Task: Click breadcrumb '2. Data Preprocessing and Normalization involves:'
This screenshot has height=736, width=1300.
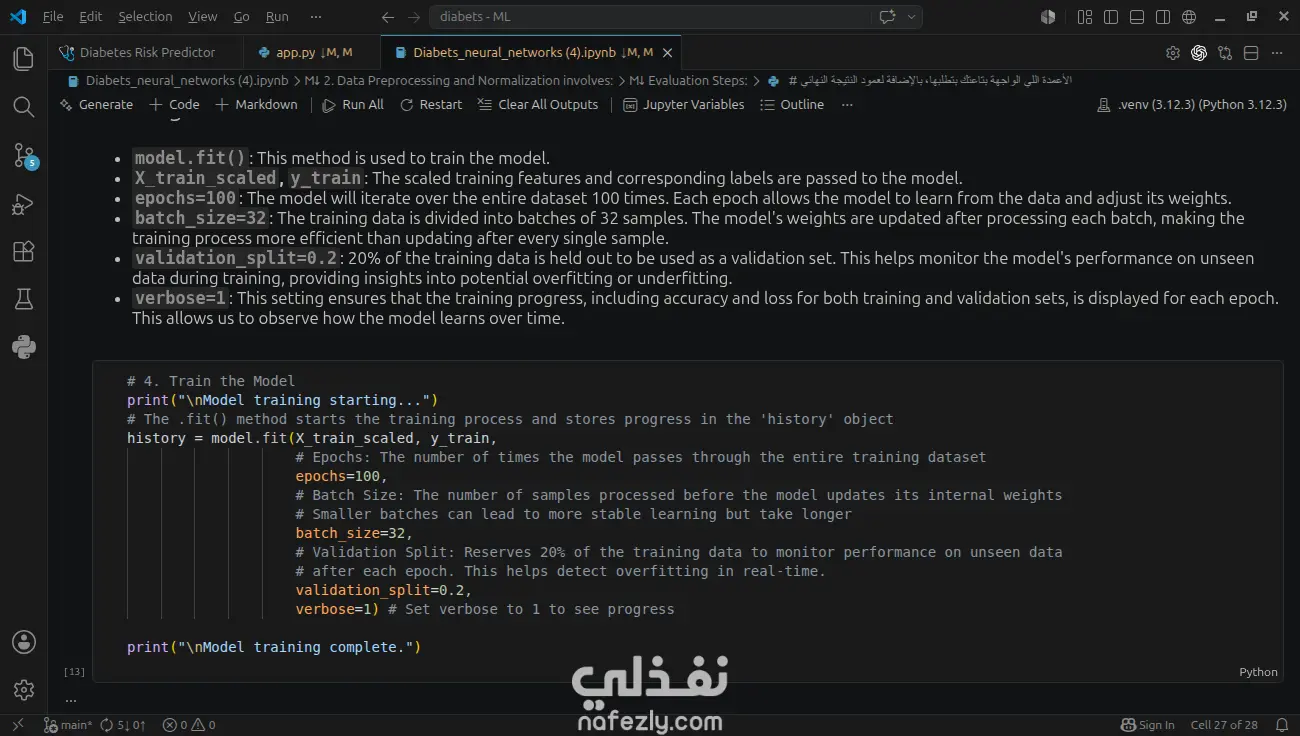Action: coord(459,80)
